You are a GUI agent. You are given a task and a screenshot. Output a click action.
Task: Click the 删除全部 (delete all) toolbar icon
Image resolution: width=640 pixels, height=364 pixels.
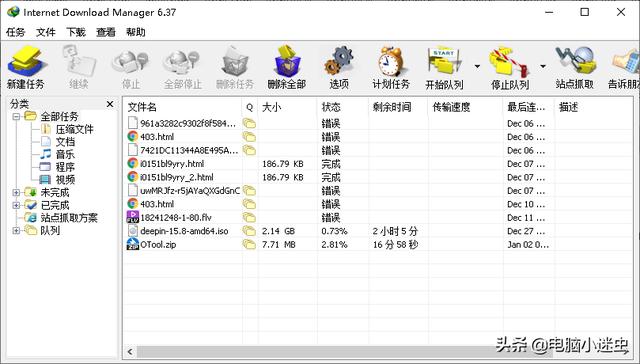(x=287, y=68)
